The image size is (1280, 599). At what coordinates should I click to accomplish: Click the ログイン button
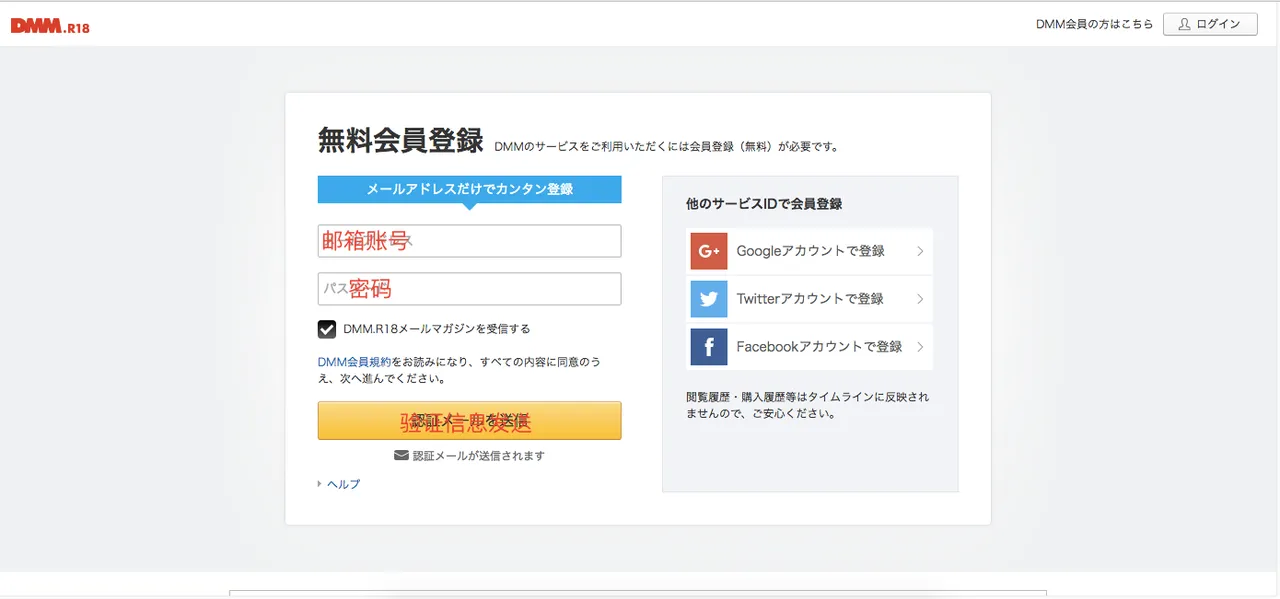click(x=1210, y=24)
